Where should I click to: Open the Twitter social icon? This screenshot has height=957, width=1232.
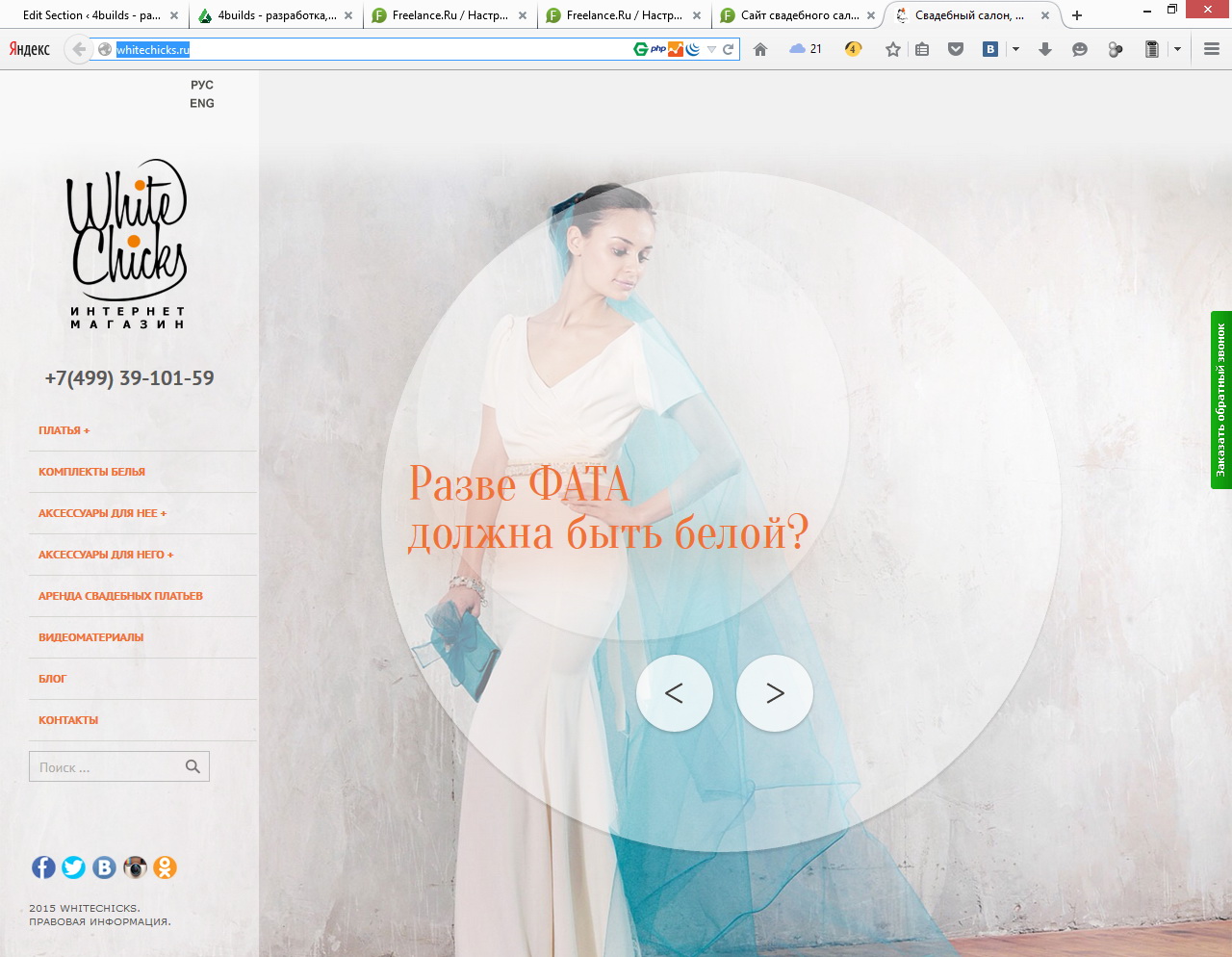(x=73, y=867)
